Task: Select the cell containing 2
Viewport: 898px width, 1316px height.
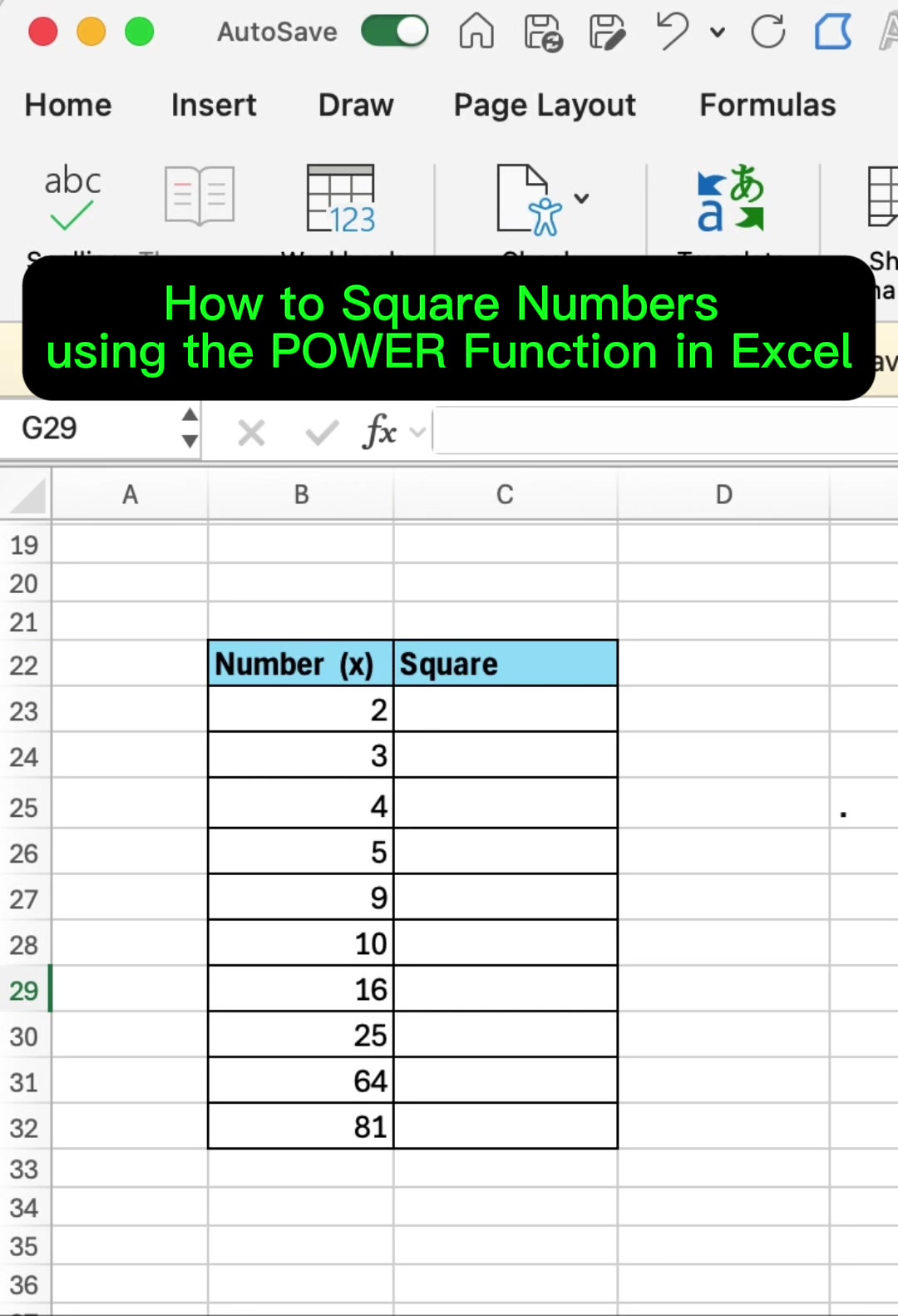Action: point(301,710)
